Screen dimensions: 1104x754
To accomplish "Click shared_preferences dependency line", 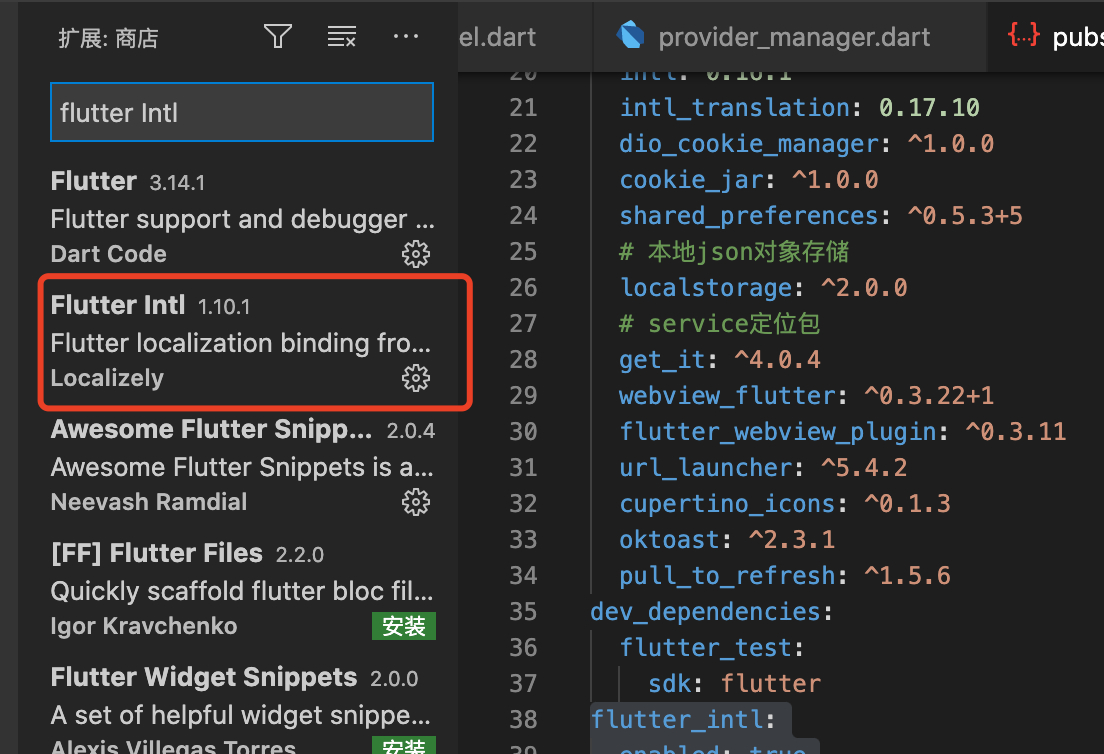I will [821, 215].
